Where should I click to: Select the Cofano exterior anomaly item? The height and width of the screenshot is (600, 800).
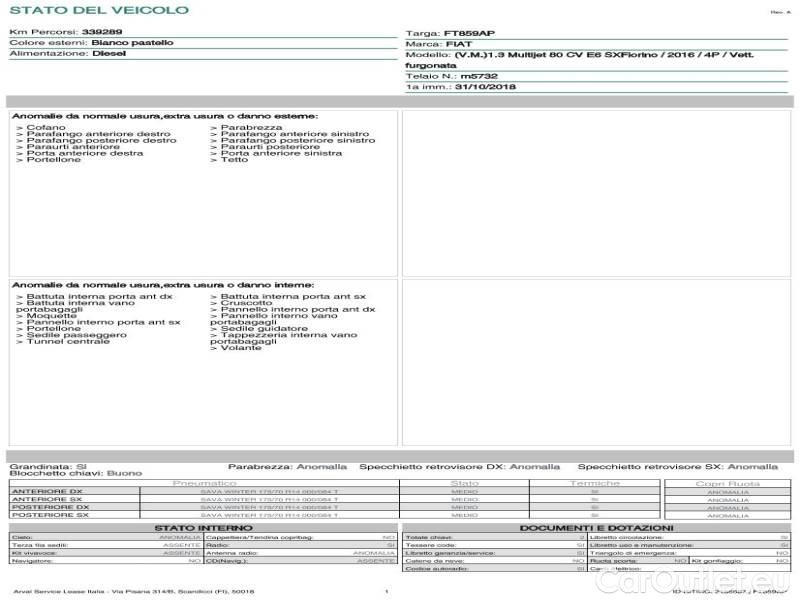pos(44,128)
